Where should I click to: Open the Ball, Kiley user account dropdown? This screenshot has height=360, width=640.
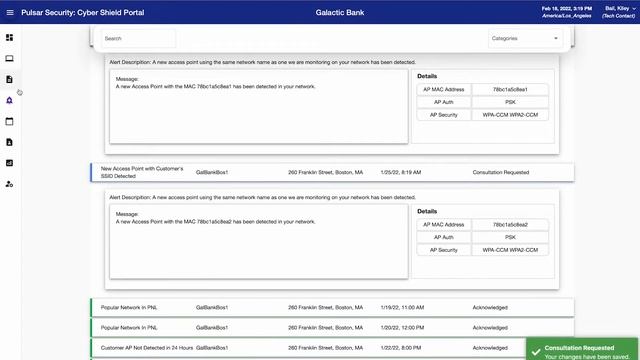tap(619, 12)
